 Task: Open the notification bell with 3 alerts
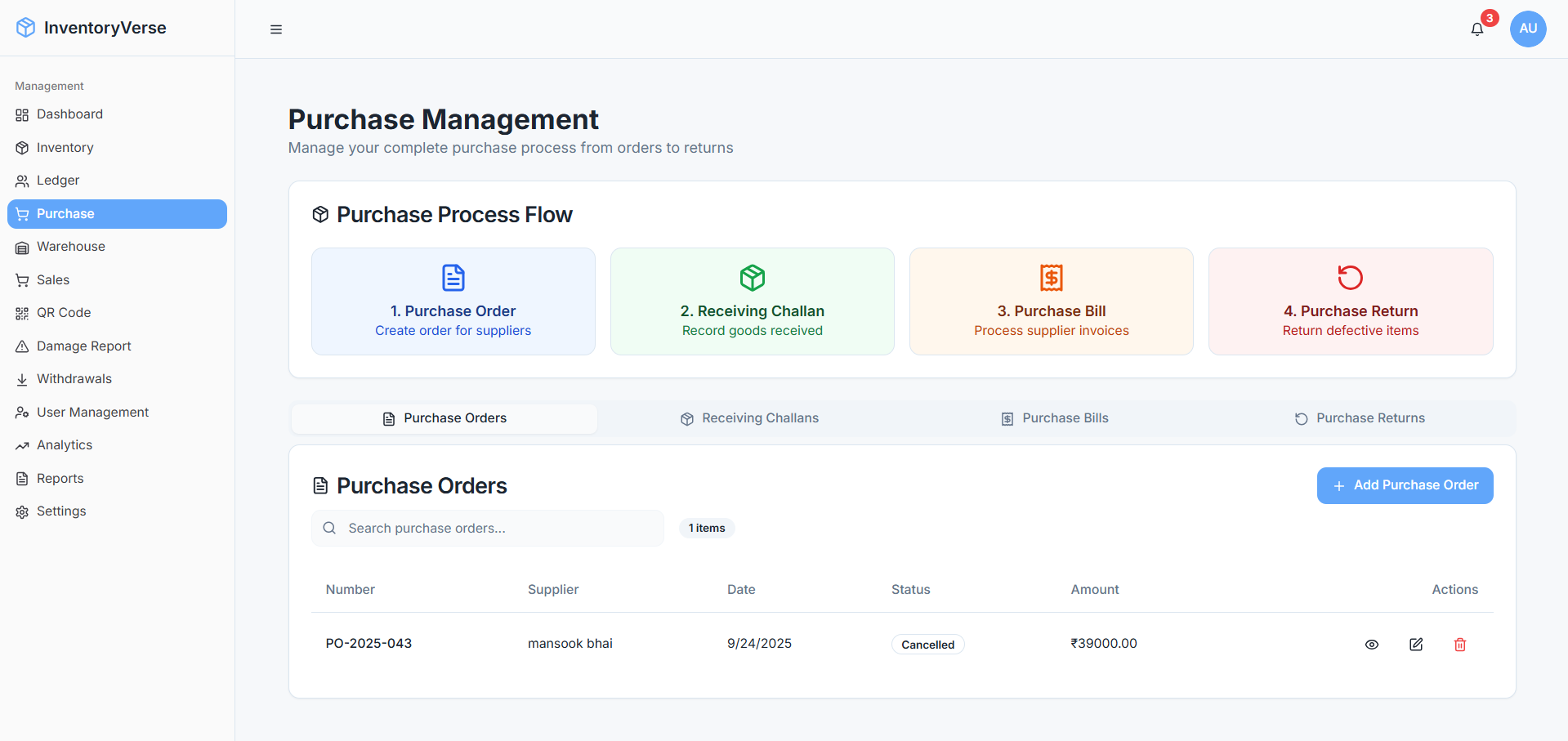click(x=1476, y=29)
